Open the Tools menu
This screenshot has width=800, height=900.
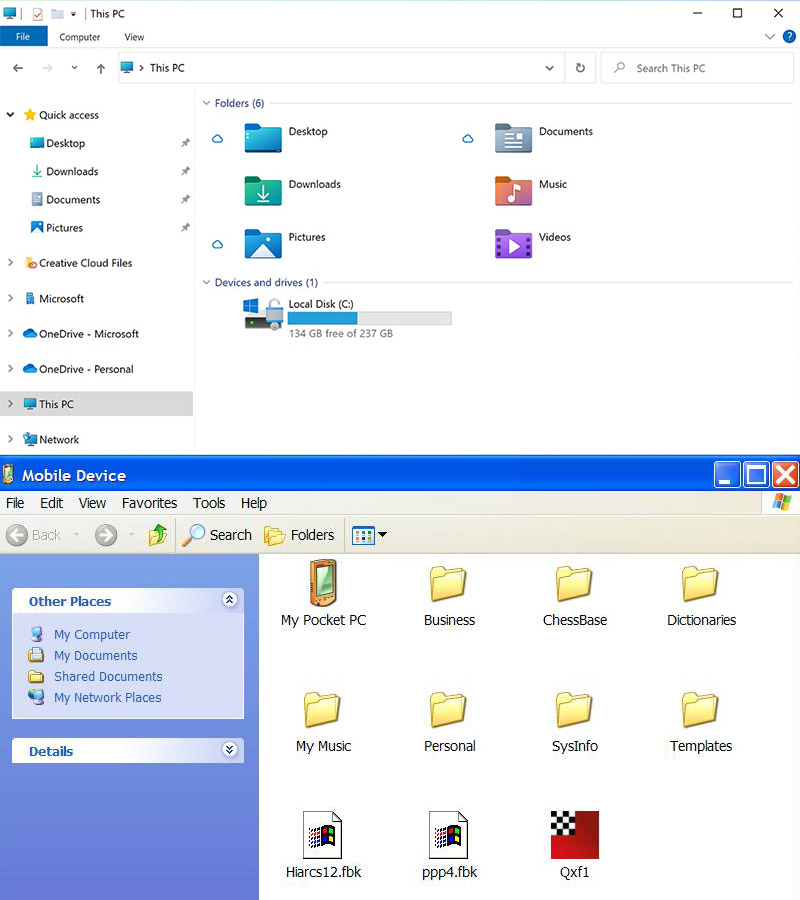pyautogui.click(x=209, y=503)
